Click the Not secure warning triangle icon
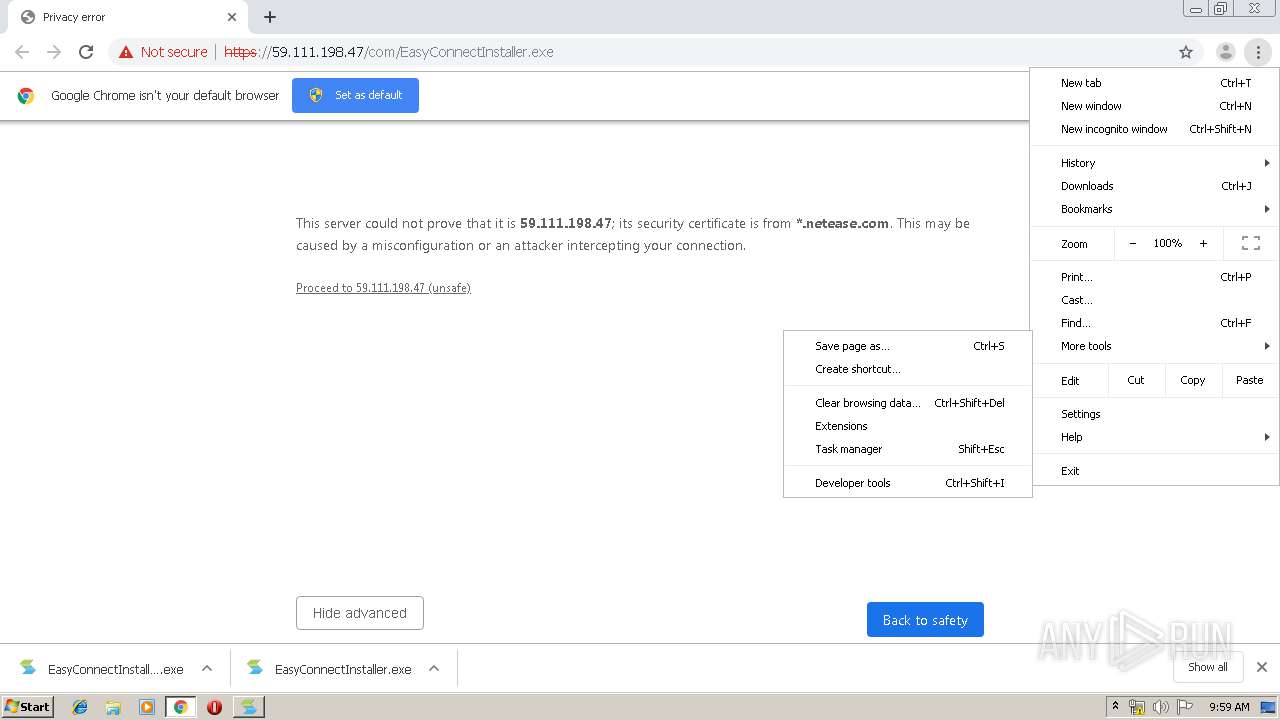1280x720 pixels. [126, 52]
